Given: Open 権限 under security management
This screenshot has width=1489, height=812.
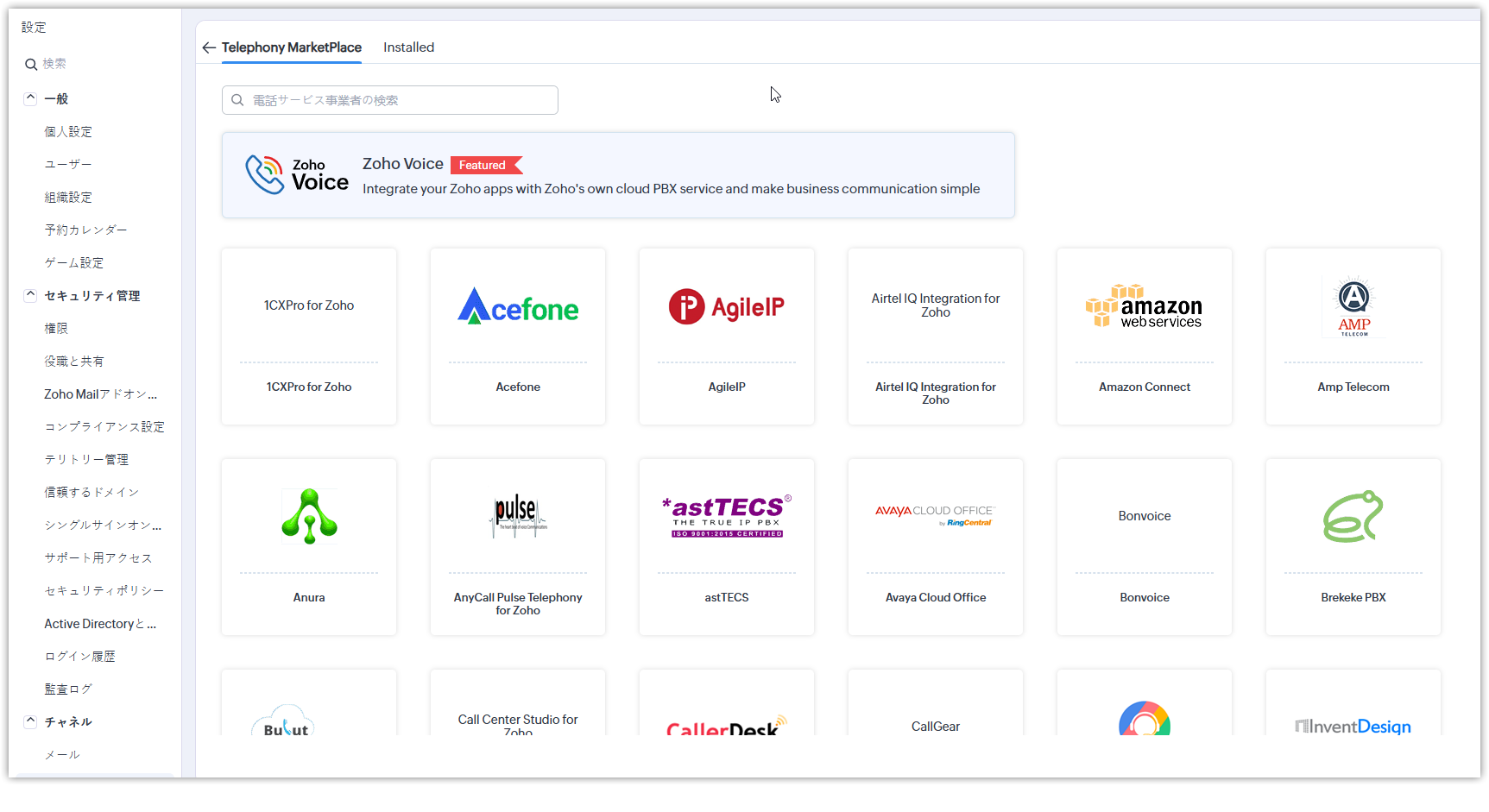Looking at the screenshot, I should coord(56,328).
